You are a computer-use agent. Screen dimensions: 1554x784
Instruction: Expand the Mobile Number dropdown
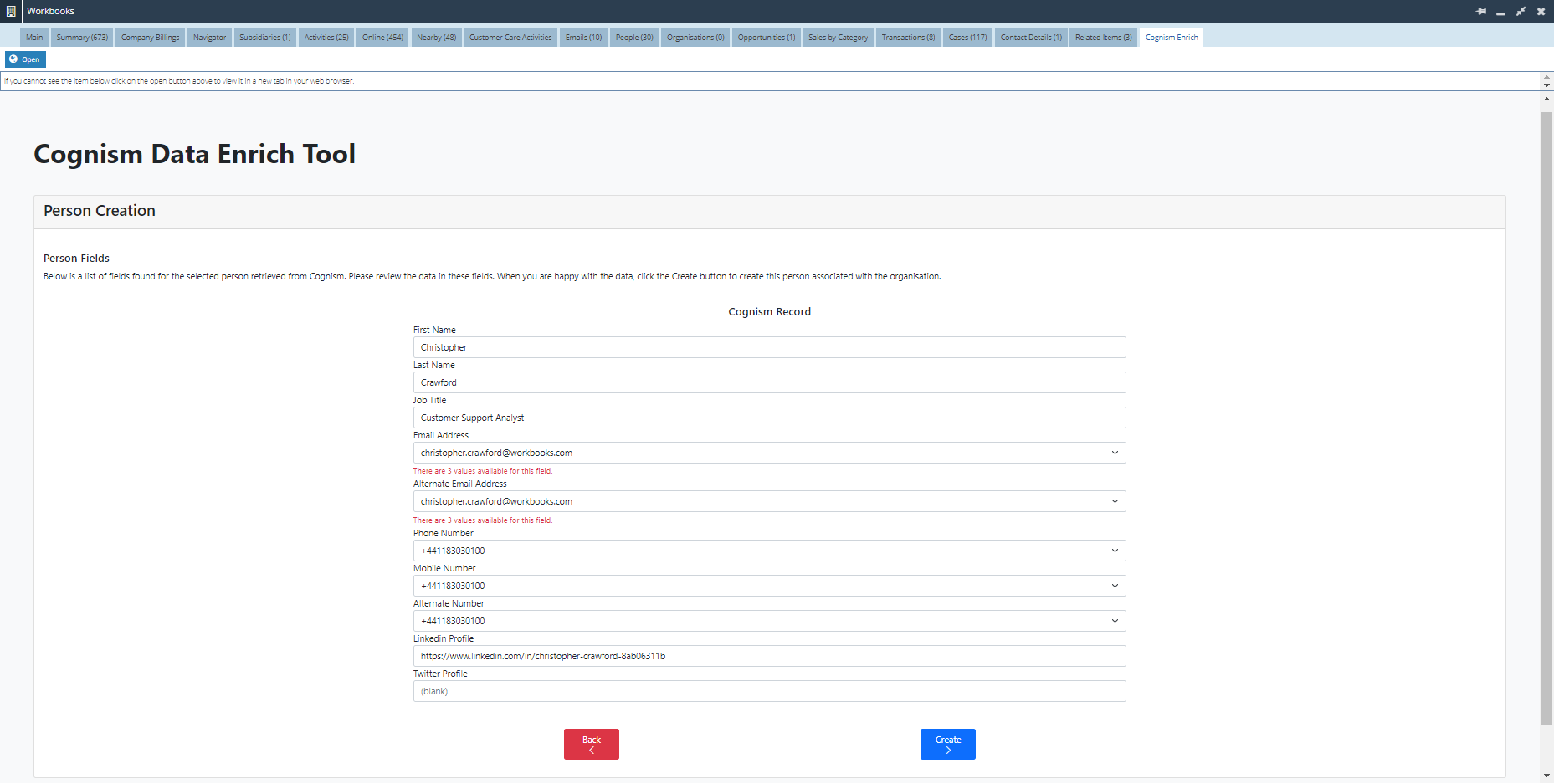tap(769, 586)
